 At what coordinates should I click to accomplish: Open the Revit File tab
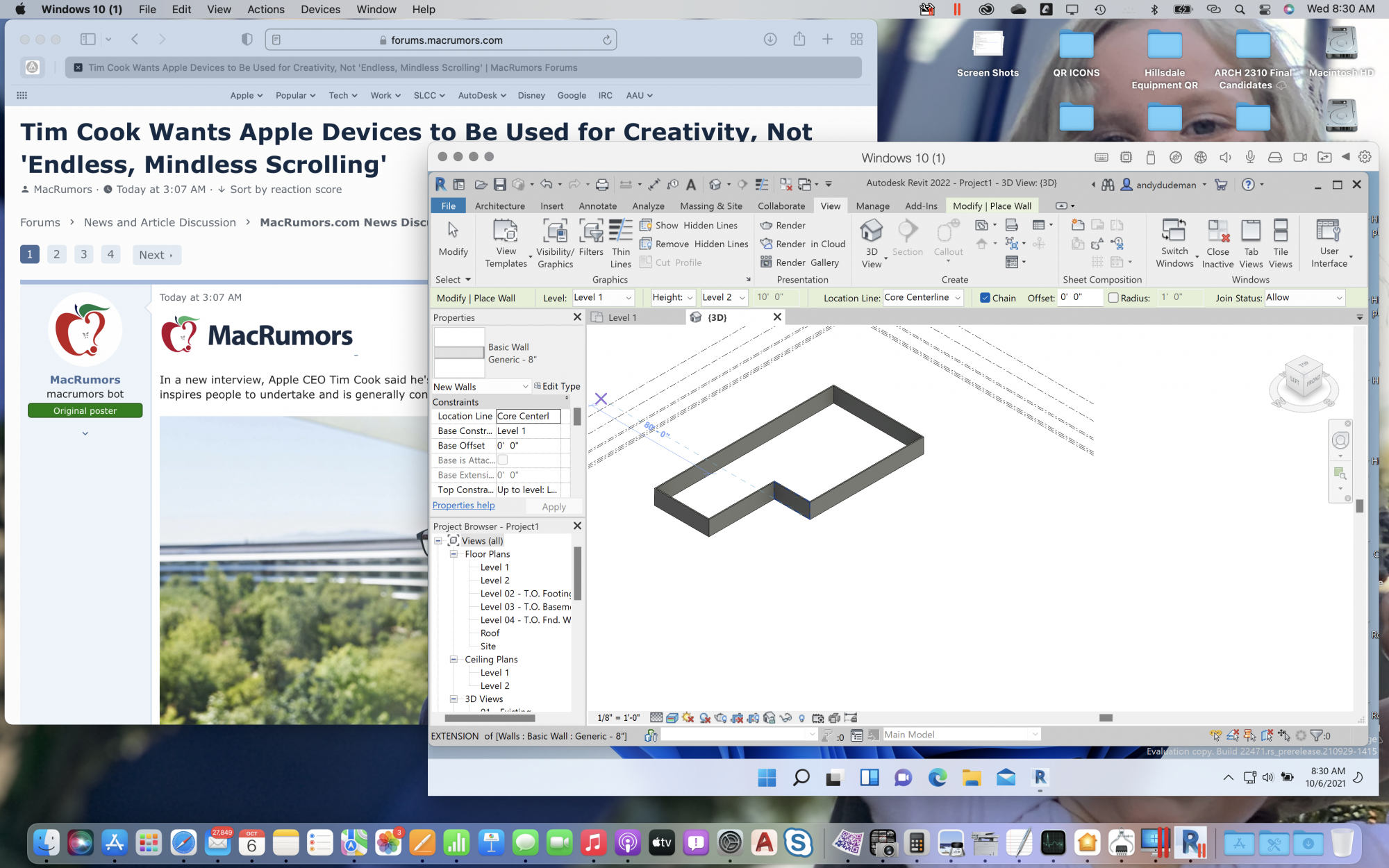(449, 206)
